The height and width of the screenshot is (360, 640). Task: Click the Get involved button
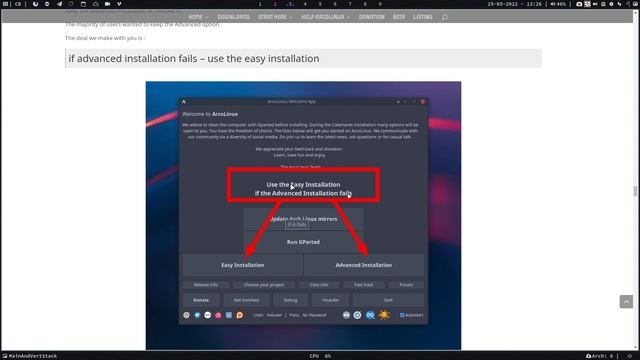pyautogui.click(x=246, y=300)
